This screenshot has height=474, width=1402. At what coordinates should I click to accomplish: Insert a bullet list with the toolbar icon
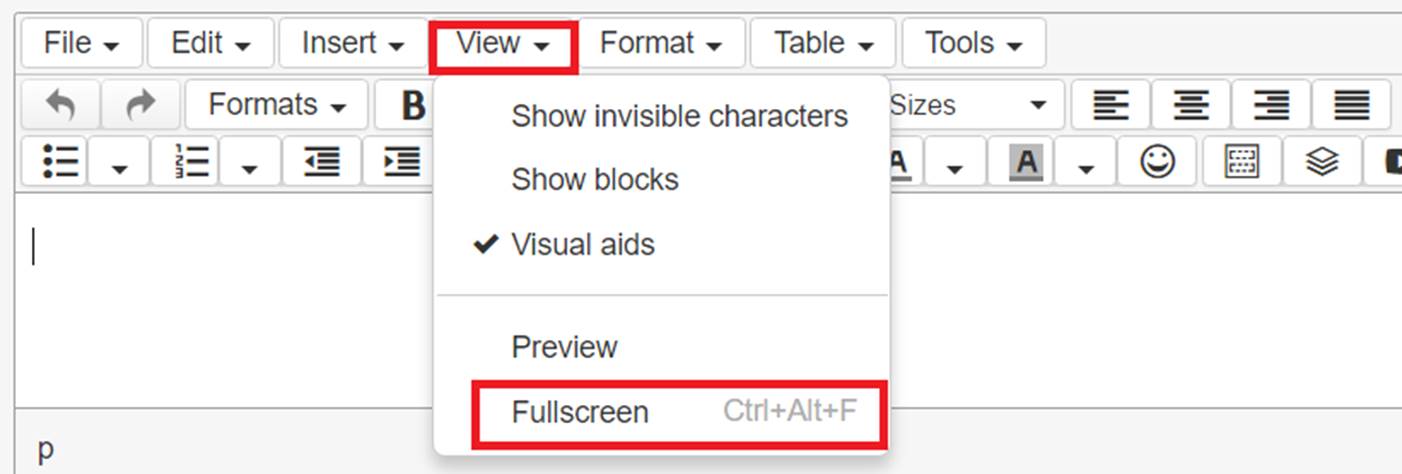pos(61,161)
